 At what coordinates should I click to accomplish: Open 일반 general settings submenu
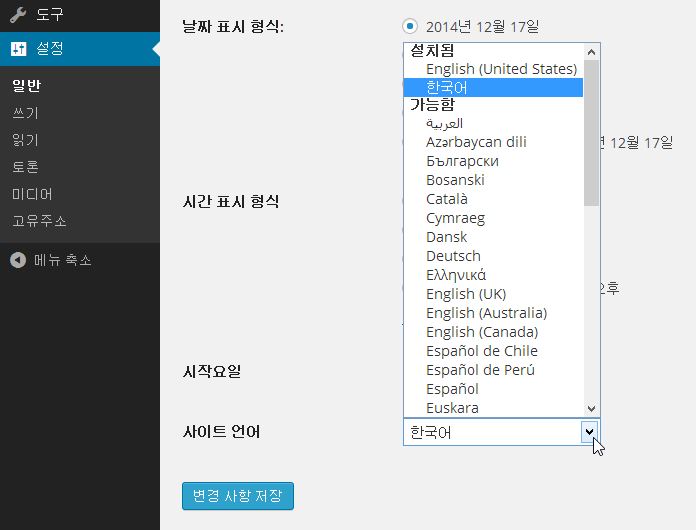26,85
